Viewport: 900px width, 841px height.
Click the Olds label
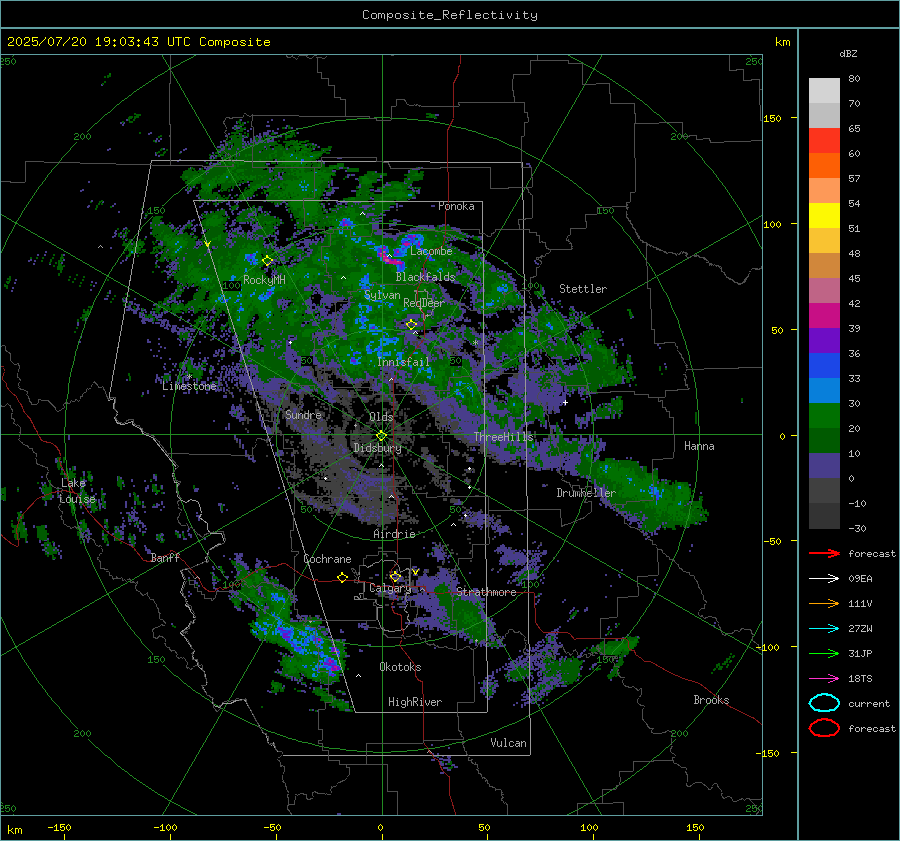tap(381, 417)
